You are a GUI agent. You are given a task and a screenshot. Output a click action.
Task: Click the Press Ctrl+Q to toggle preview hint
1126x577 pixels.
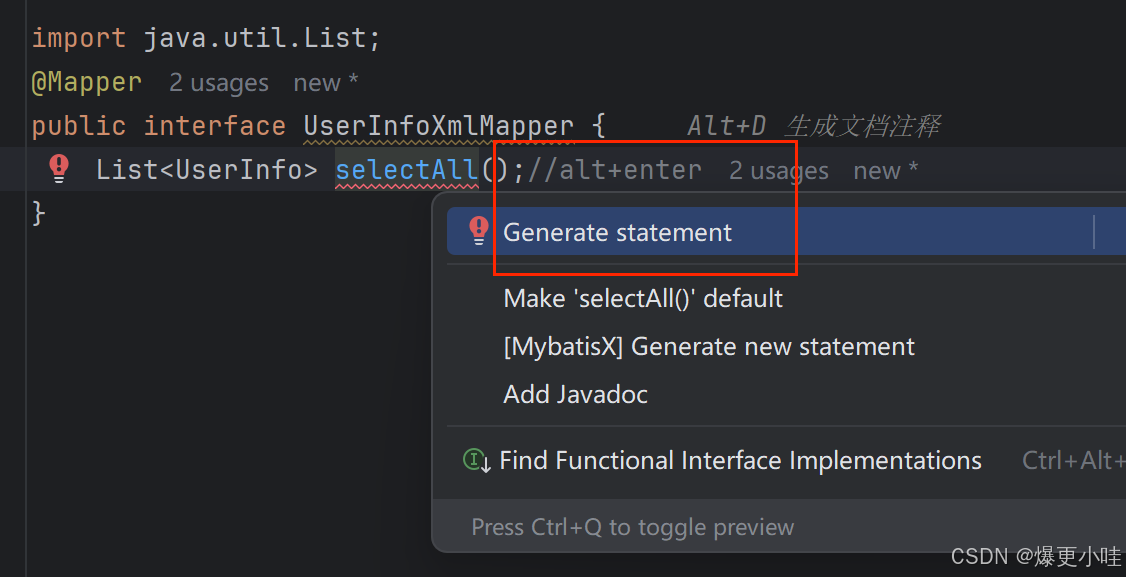633,527
